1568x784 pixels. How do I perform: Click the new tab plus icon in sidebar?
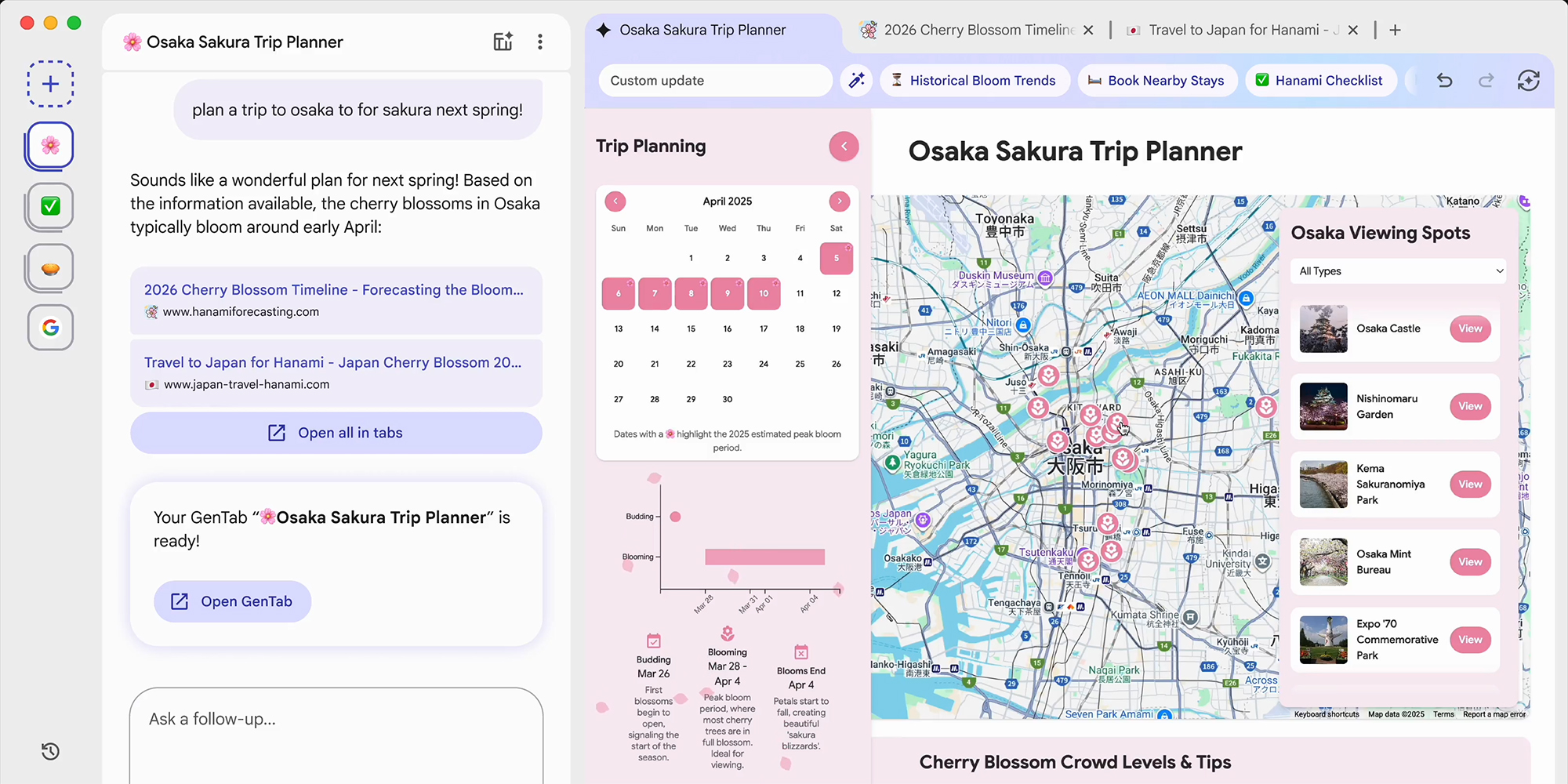point(50,84)
